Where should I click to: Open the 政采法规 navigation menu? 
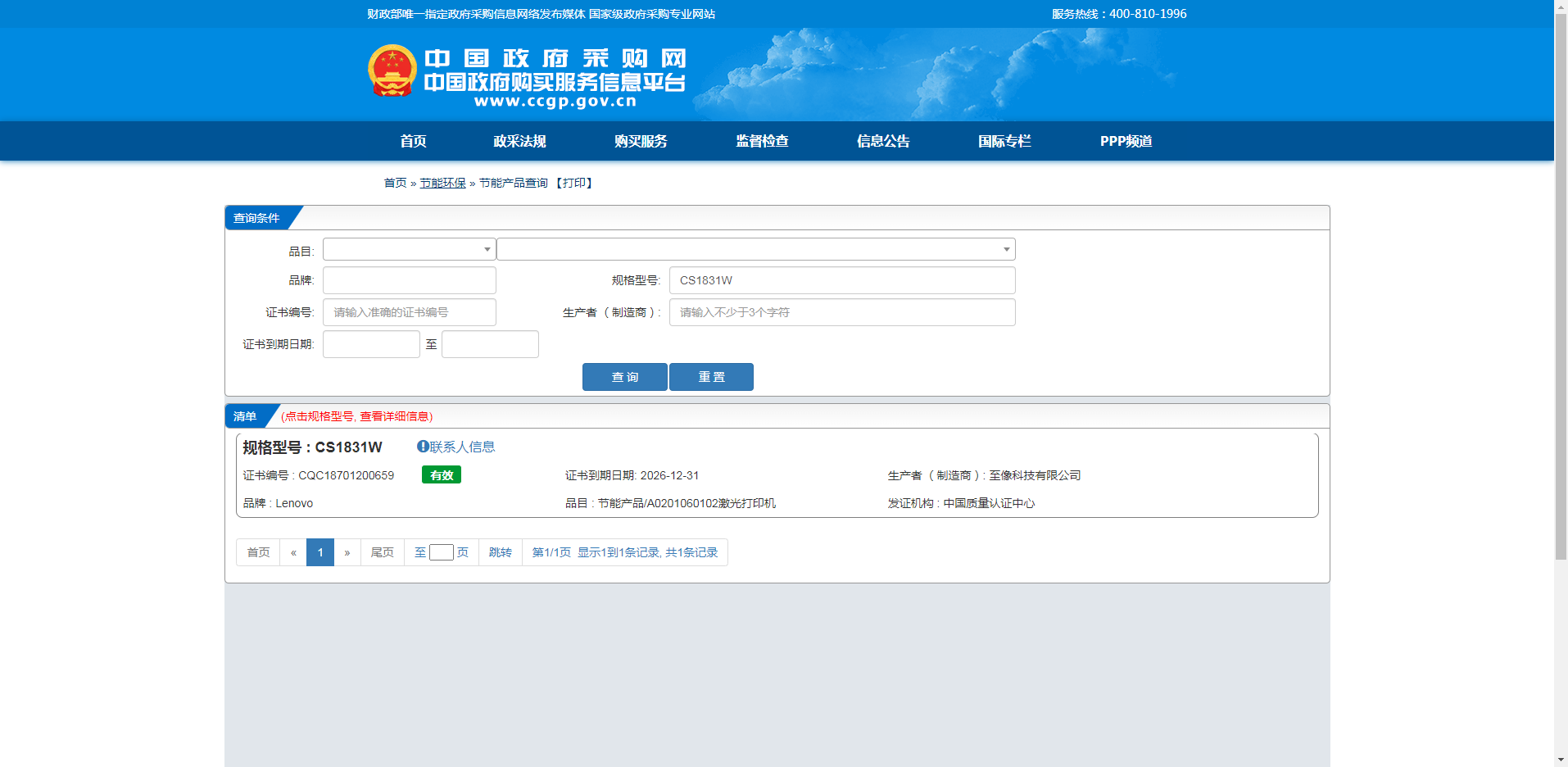pos(519,141)
